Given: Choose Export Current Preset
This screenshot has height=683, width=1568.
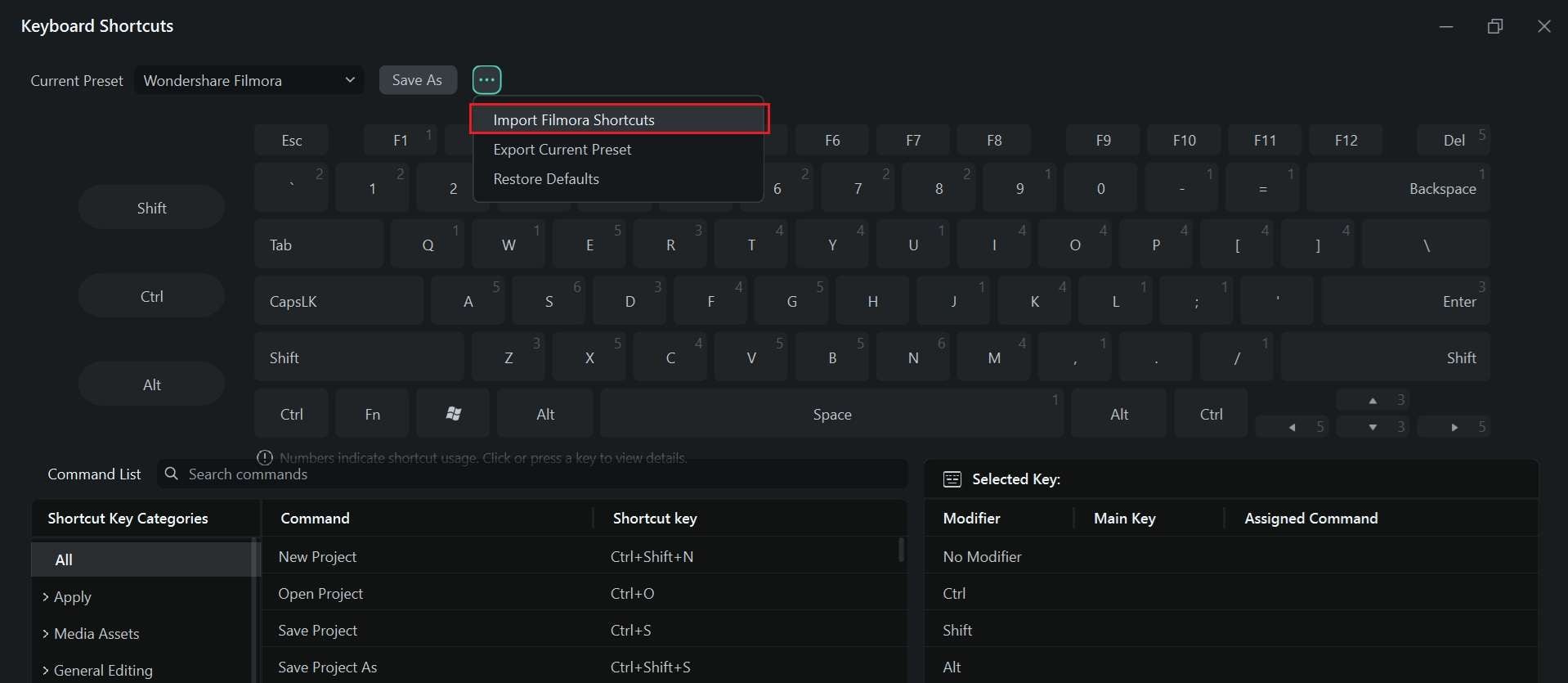Looking at the screenshot, I should [619, 150].
